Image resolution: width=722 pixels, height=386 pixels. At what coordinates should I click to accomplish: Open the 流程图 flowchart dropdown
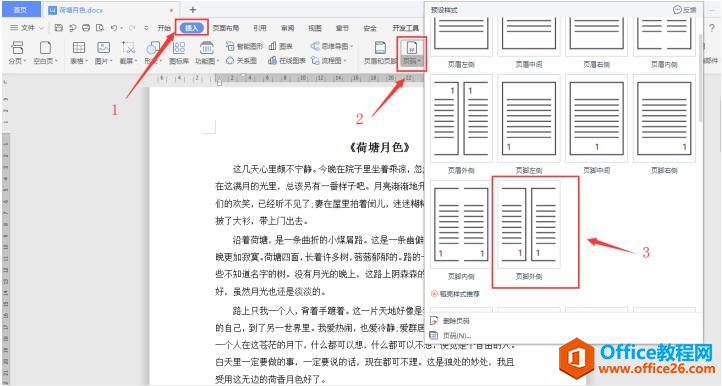point(328,60)
